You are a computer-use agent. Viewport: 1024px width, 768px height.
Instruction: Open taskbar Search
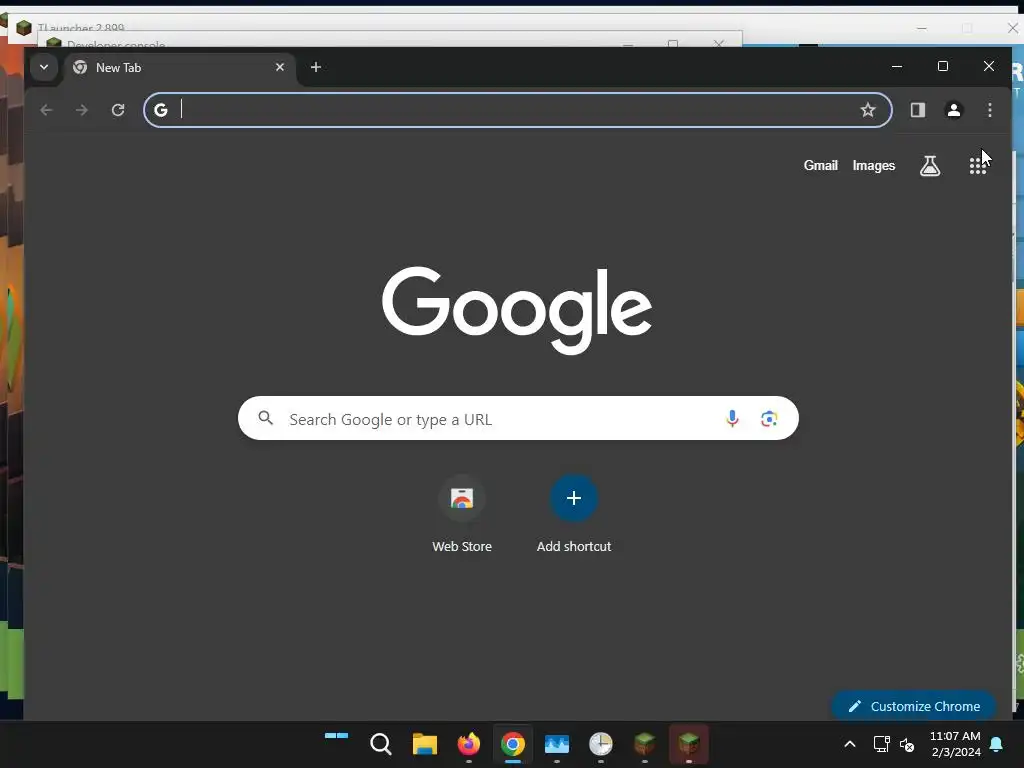(x=380, y=744)
